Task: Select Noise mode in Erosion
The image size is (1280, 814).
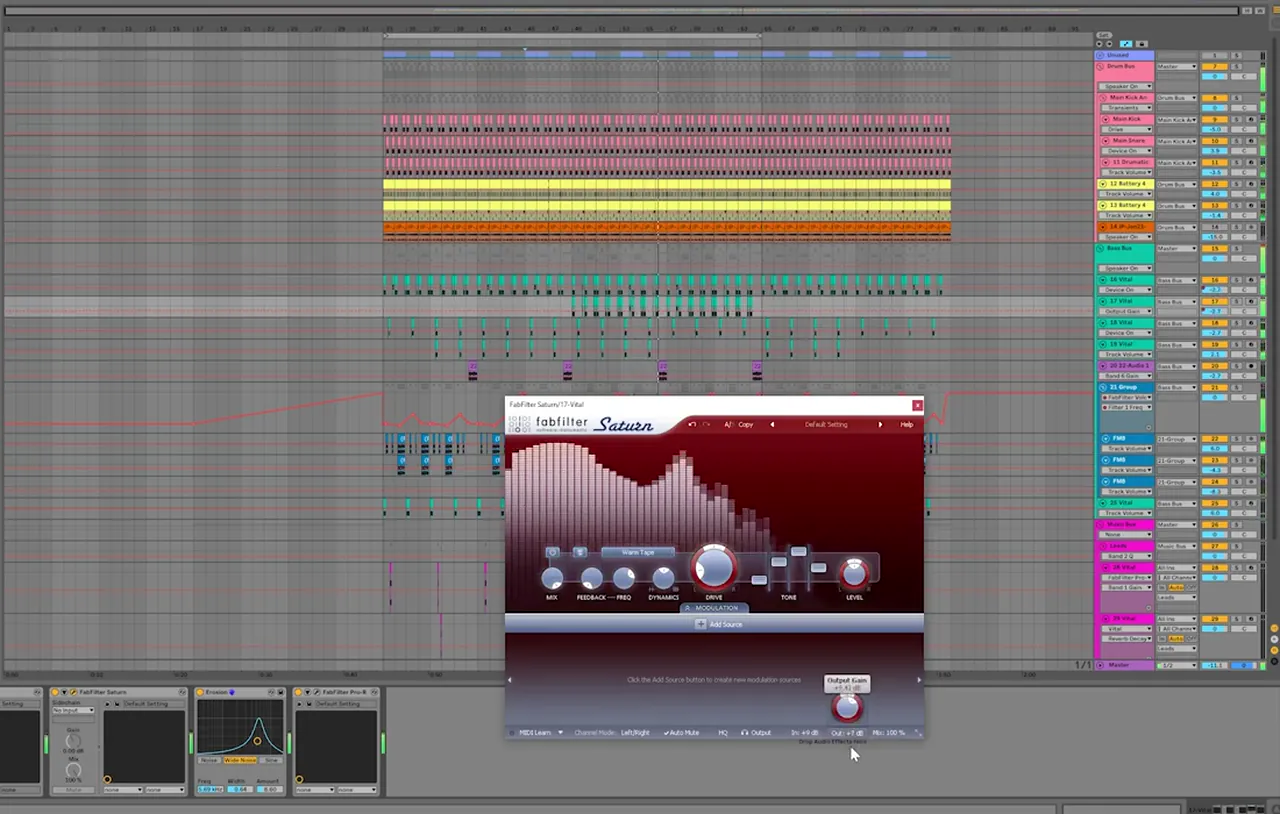Action: click(x=209, y=760)
